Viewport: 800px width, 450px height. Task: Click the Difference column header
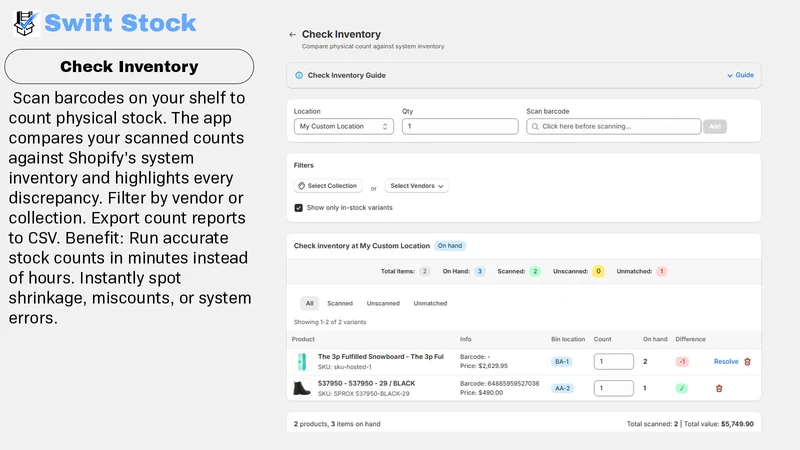point(690,339)
